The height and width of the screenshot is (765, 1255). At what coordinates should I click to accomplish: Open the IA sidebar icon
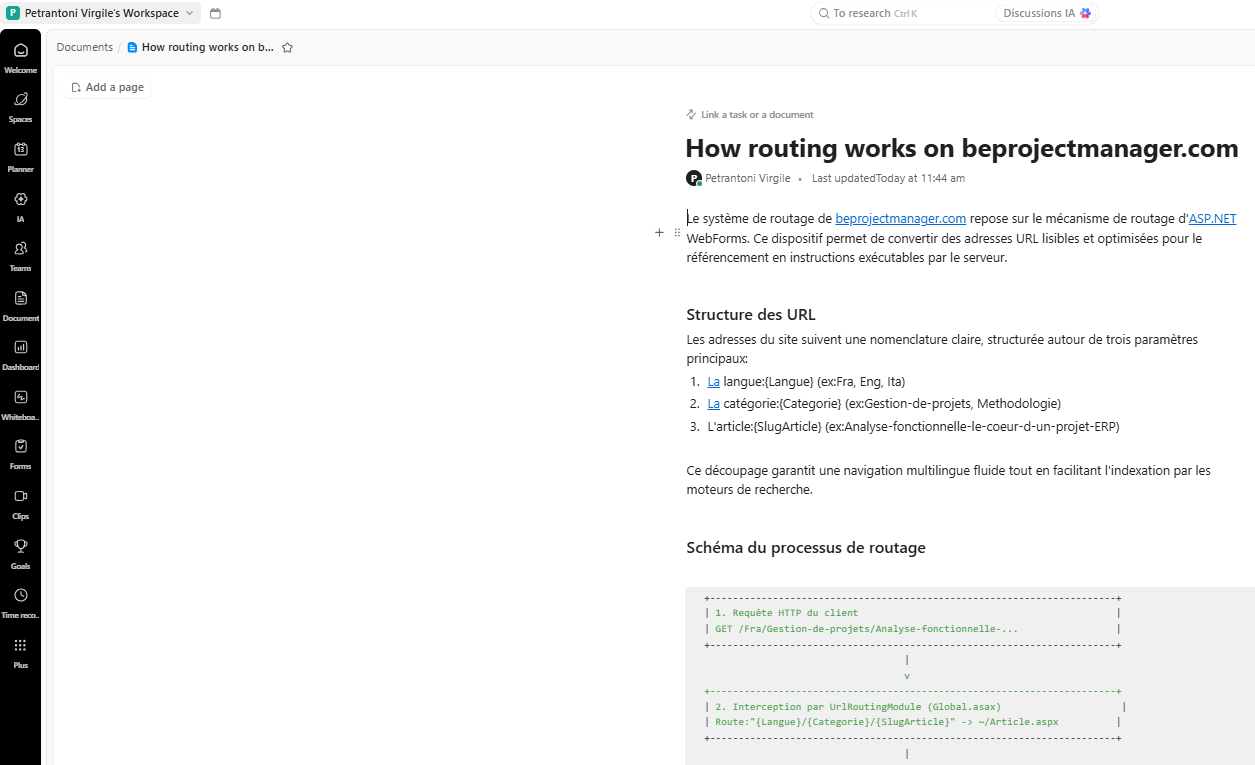point(20,199)
